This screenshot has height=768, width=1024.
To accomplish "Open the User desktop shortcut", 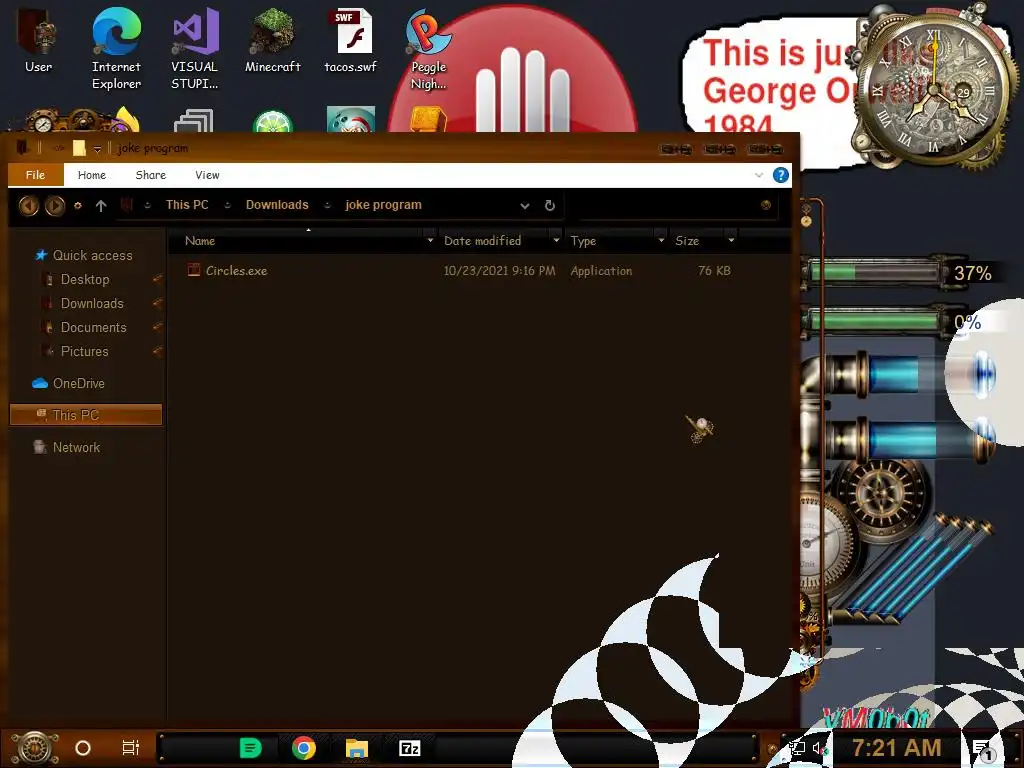I will tap(38, 39).
